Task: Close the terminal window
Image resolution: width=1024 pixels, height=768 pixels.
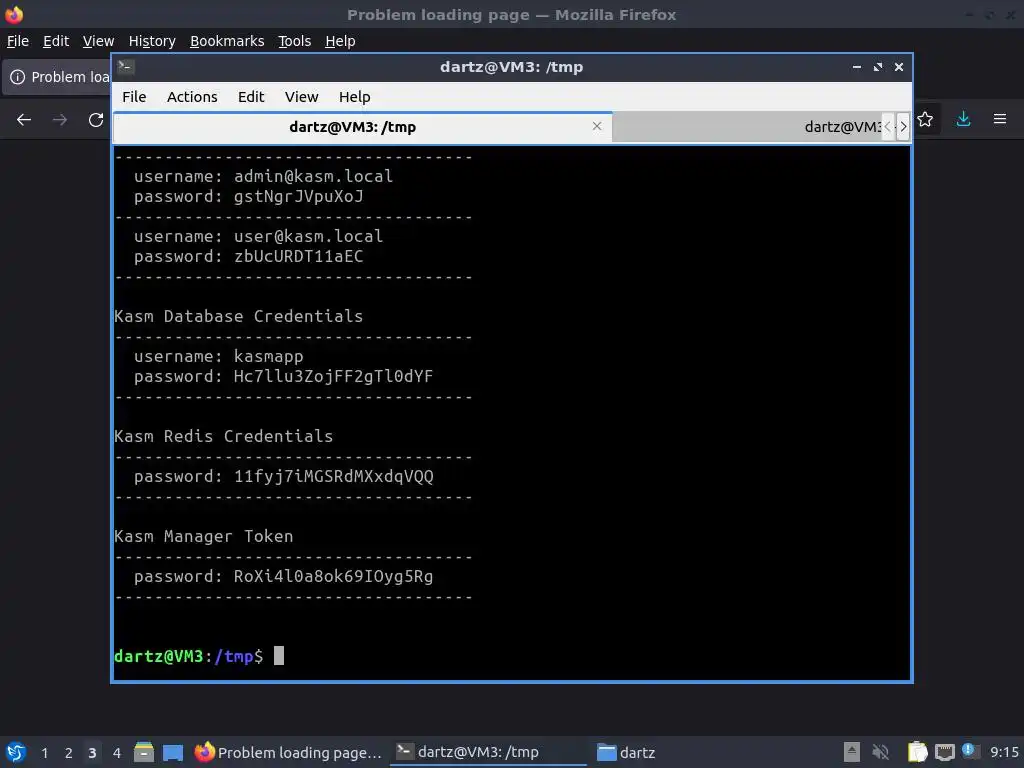Action: [899, 67]
